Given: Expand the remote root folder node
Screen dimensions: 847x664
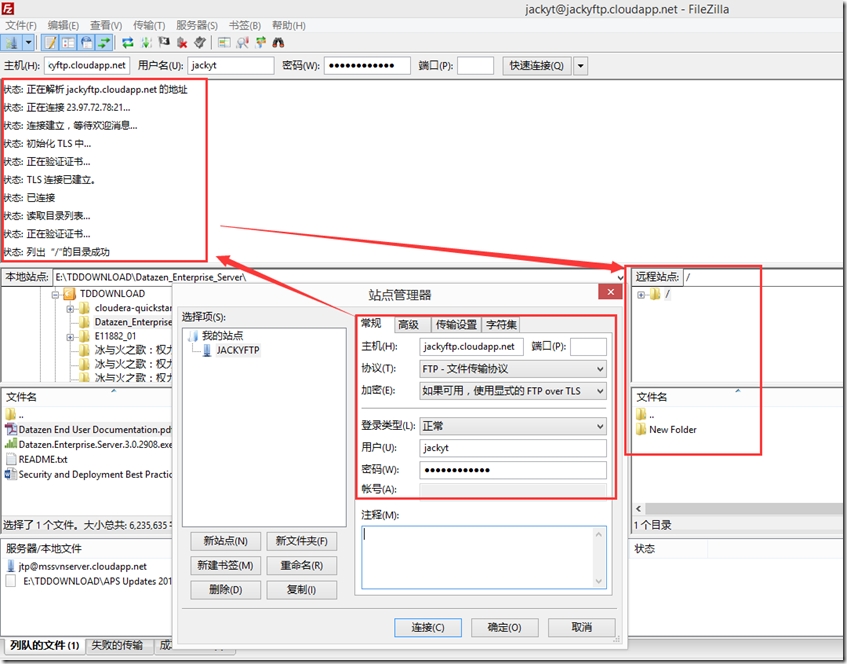Looking at the screenshot, I should click(641, 294).
